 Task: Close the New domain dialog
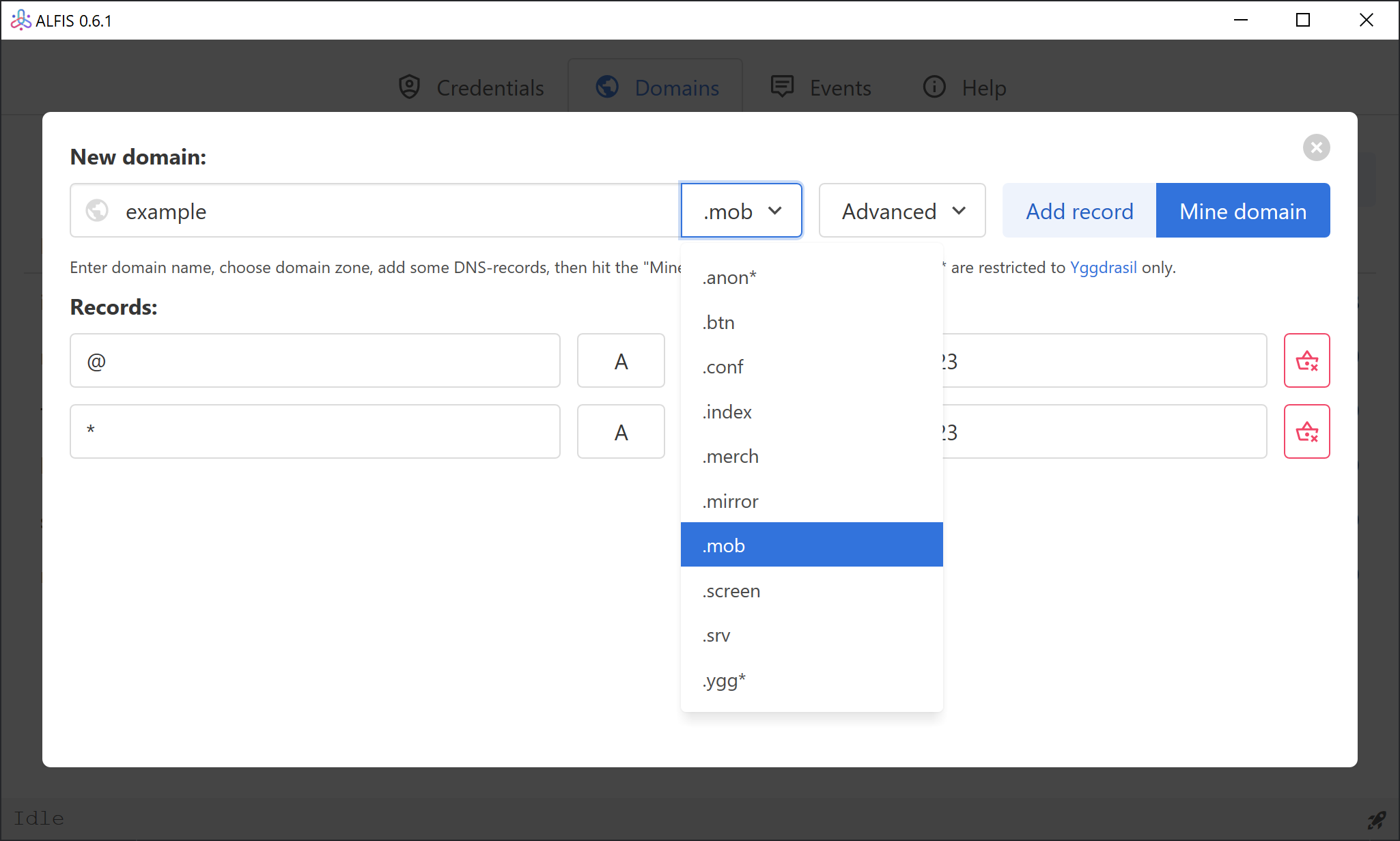click(x=1318, y=147)
